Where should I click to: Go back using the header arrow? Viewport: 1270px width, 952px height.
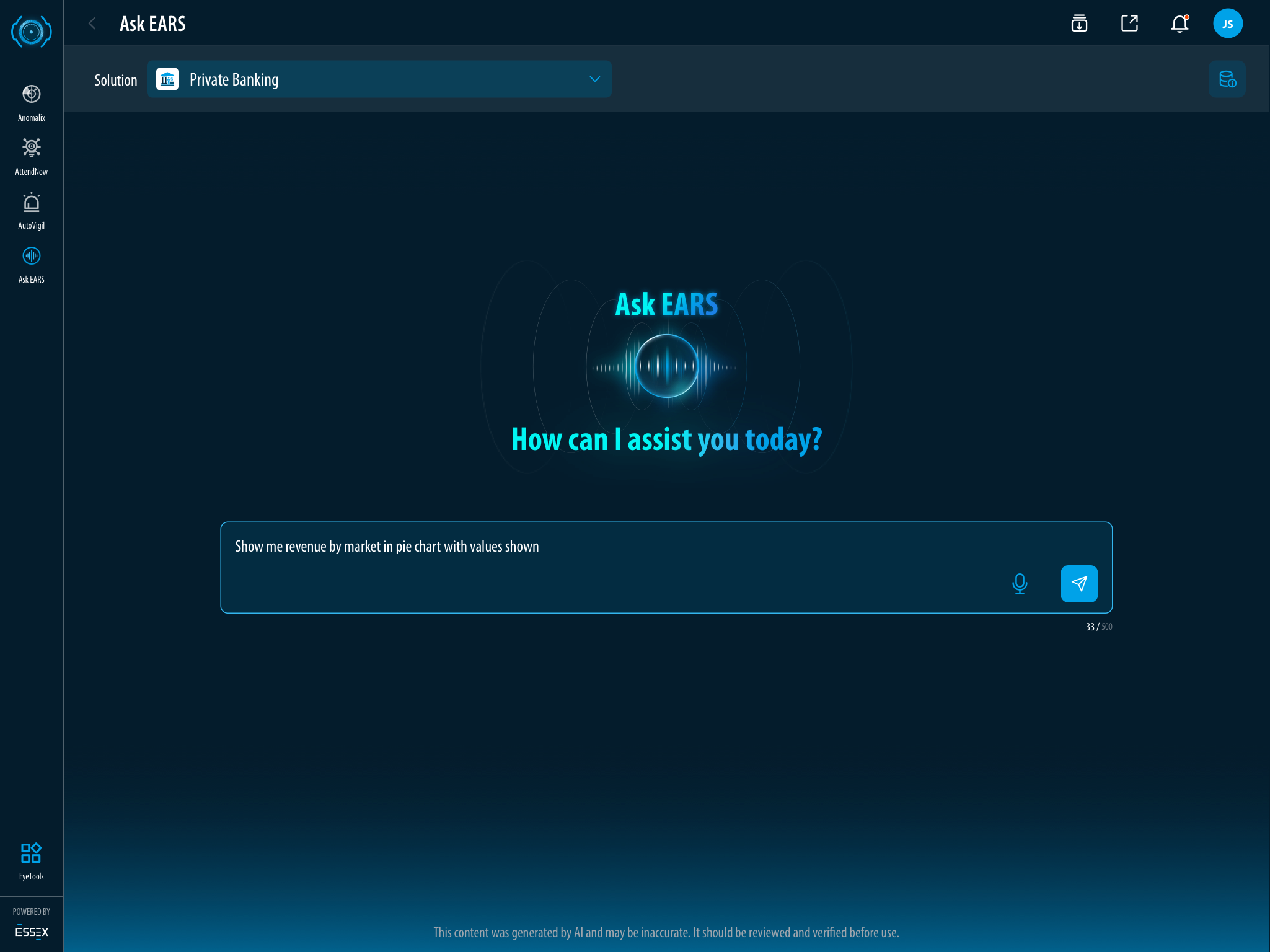(92, 24)
